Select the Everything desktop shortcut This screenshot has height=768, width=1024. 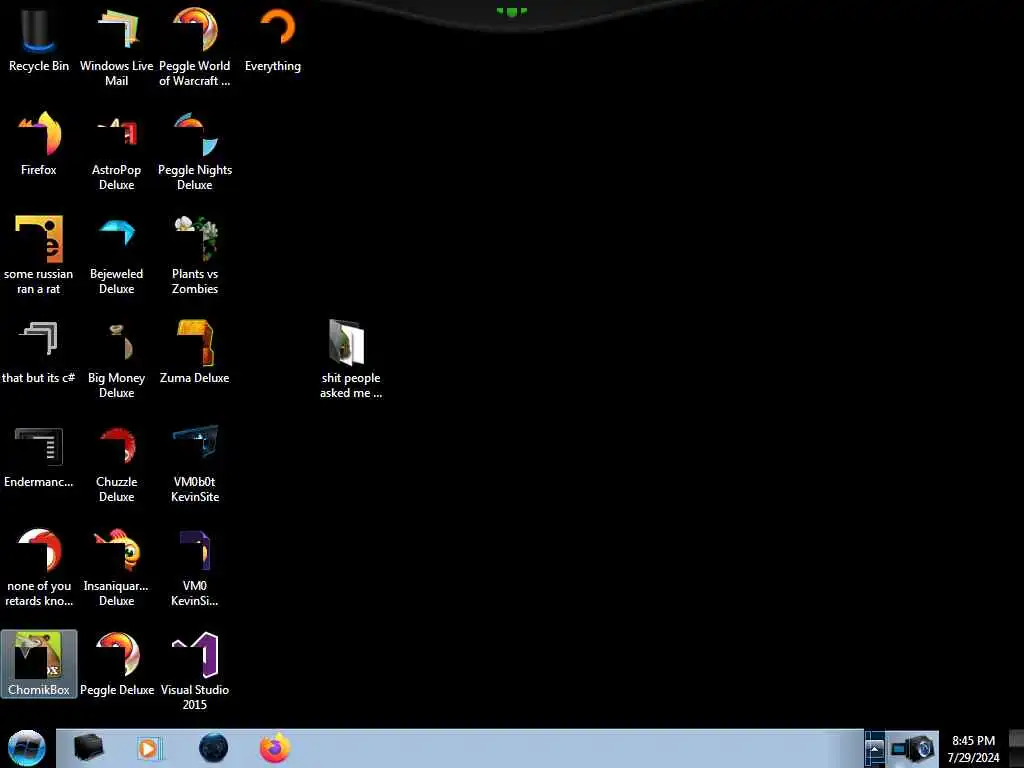pos(273,40)
